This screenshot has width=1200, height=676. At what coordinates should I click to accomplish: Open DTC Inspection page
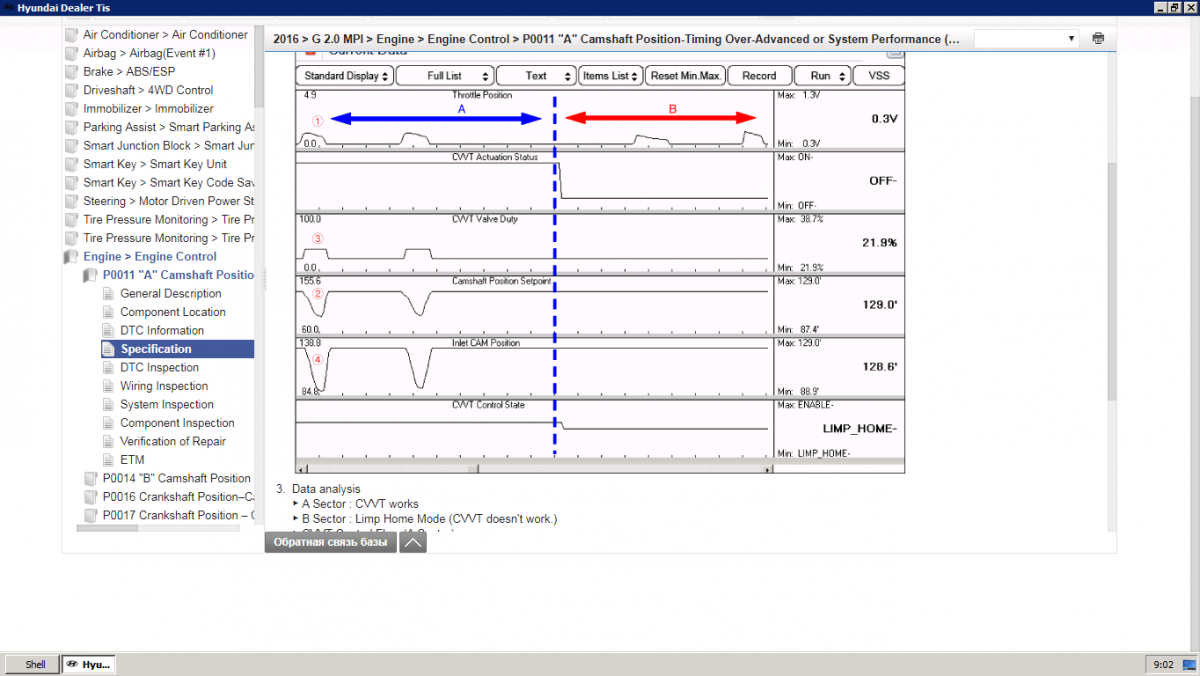(x=160, y=368)
